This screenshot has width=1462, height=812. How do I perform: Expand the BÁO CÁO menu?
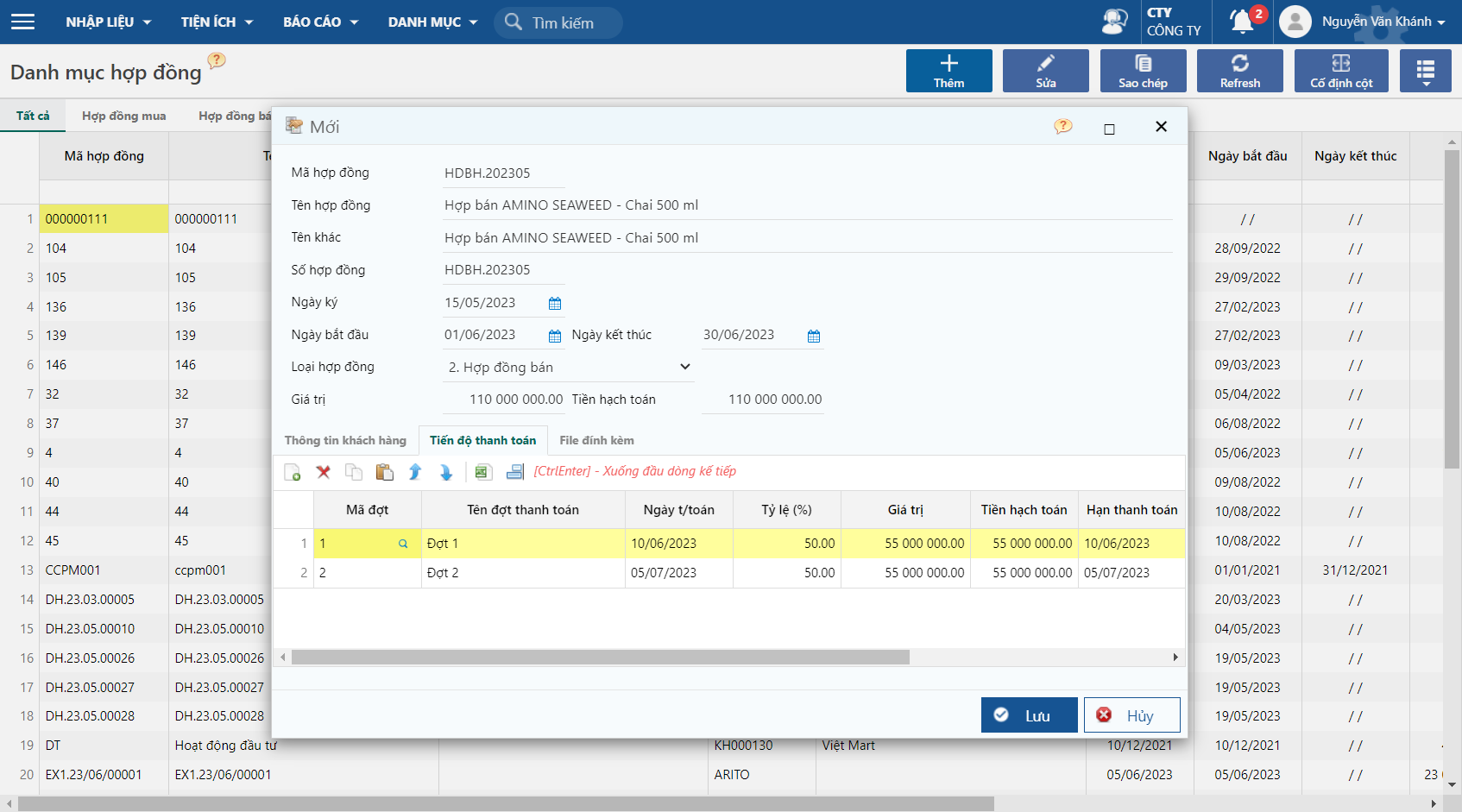pos(320,22)
